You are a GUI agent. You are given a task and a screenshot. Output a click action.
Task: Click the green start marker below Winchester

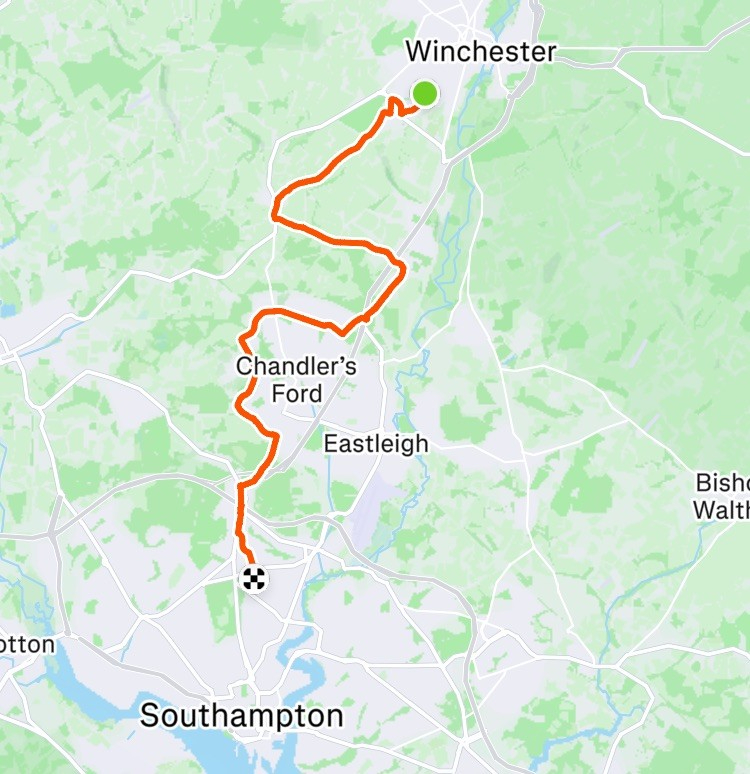(424, 93)
